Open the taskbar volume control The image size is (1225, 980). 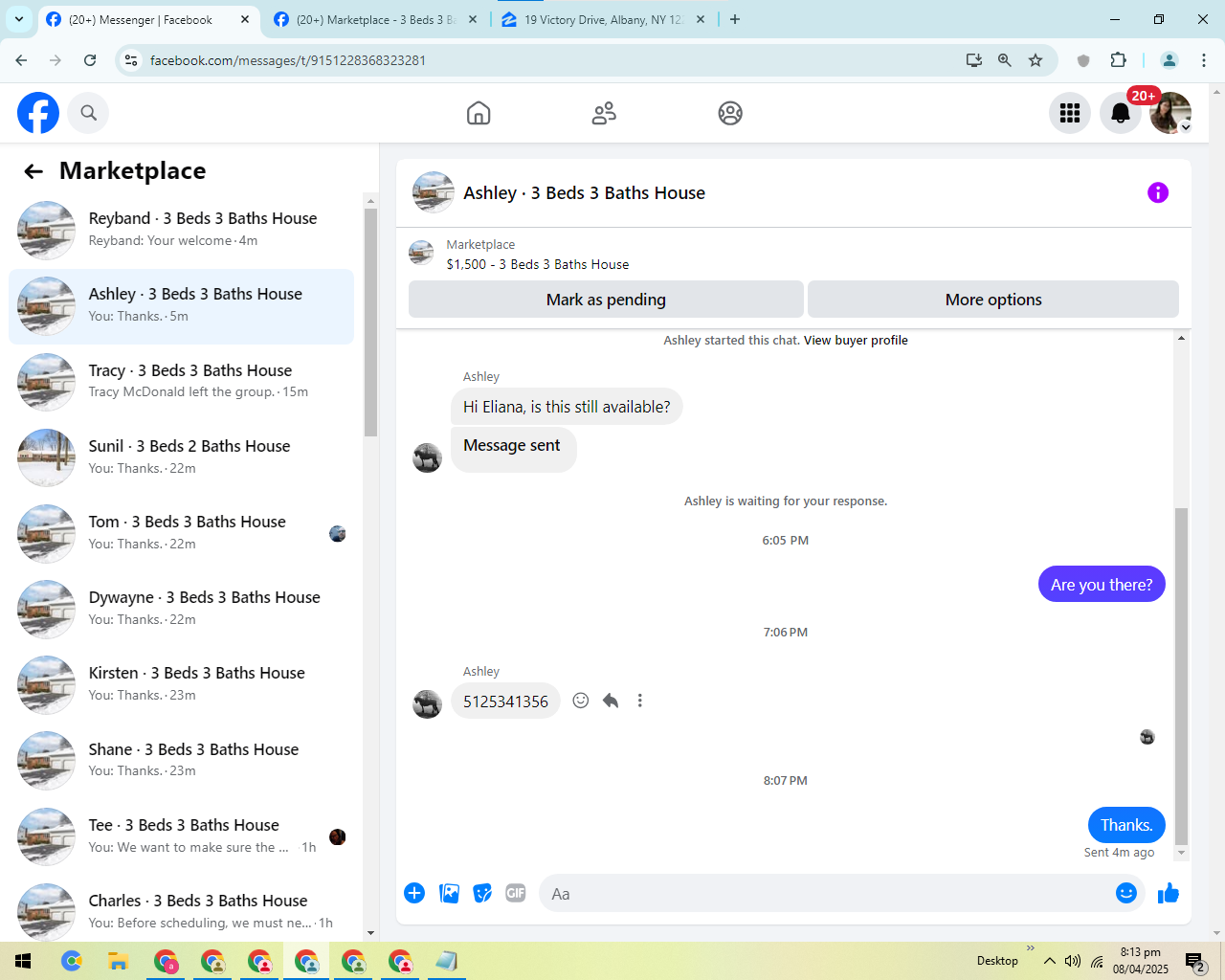[1073, 961]
